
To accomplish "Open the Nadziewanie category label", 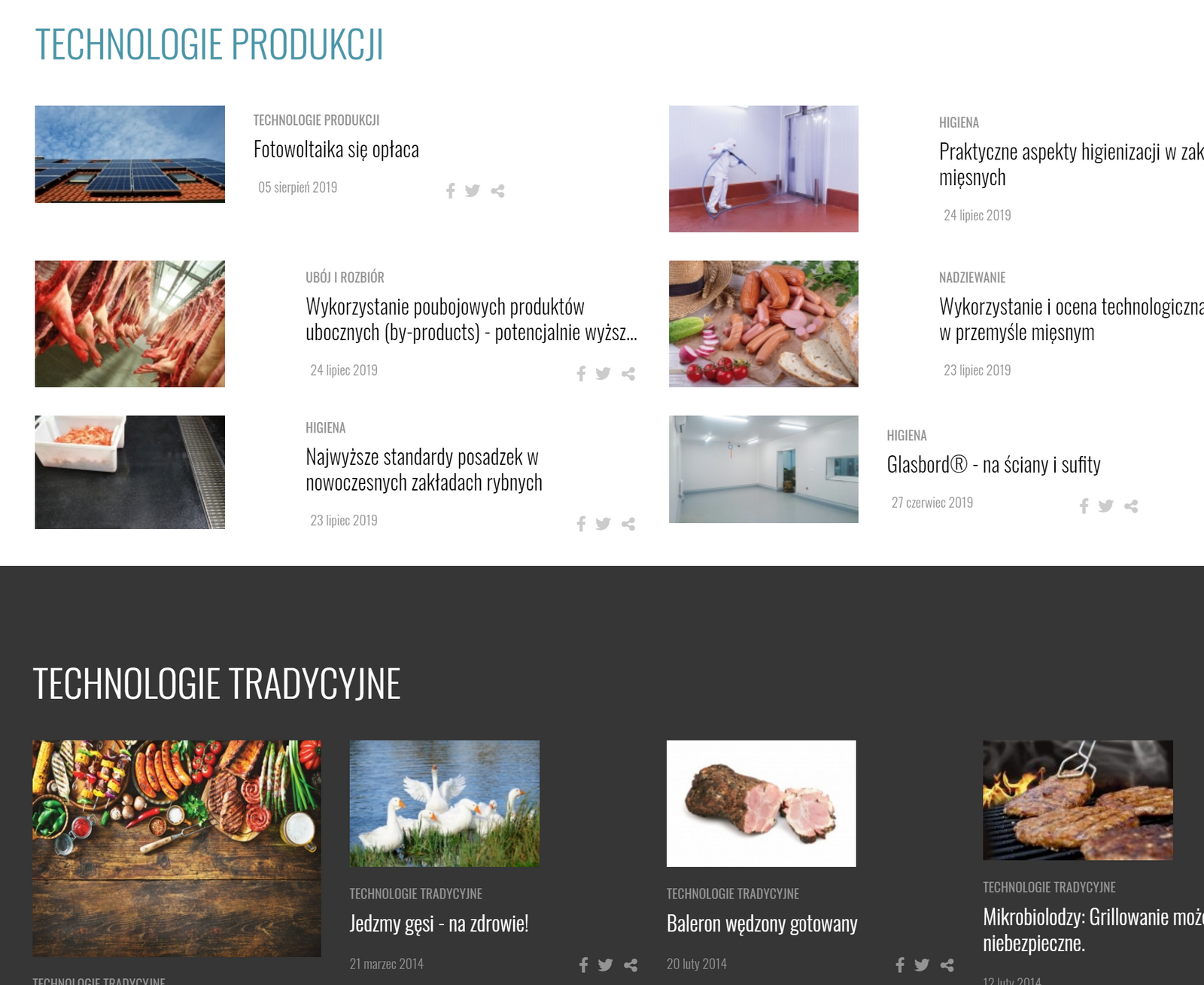I will pos(972,278).
